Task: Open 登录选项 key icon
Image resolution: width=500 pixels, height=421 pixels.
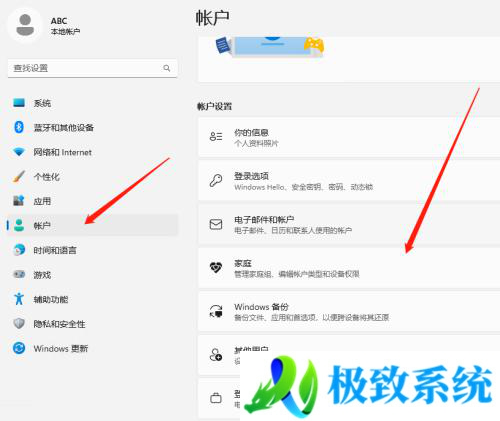Action: point(216,180)
